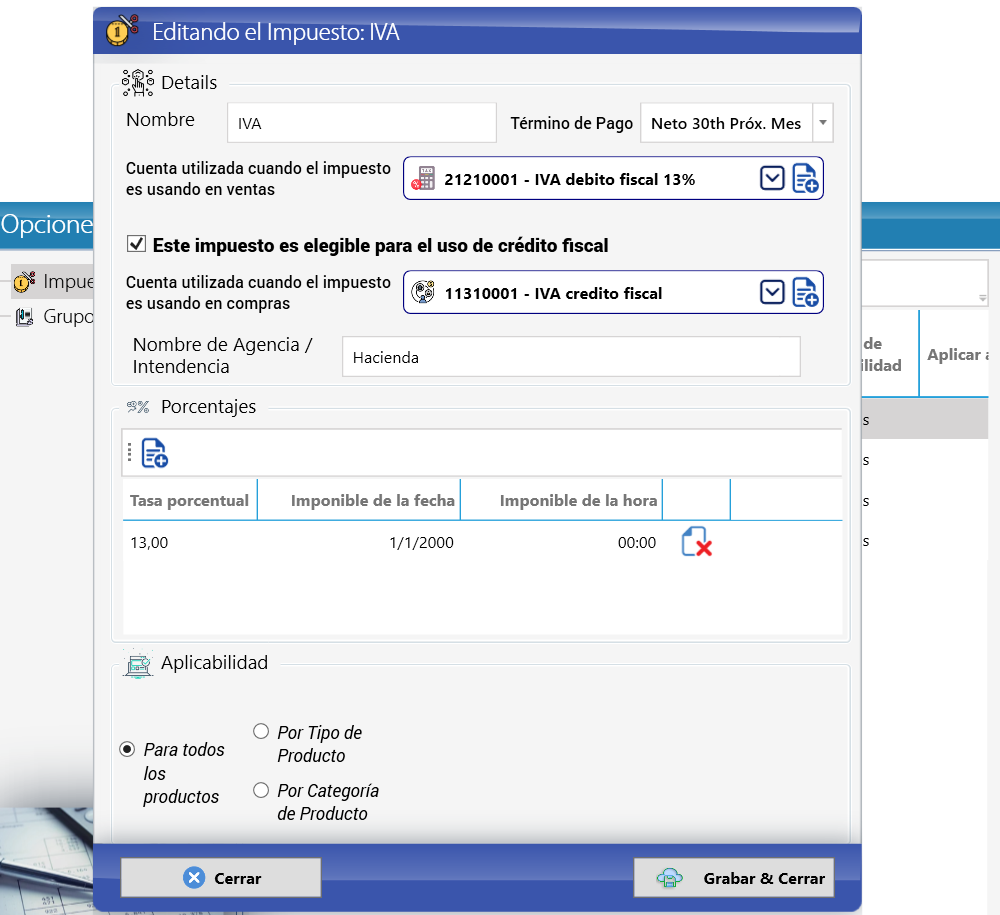
Task: Click the Porcentajes toolbar grip handle
Action: click(x=129, y=452)
